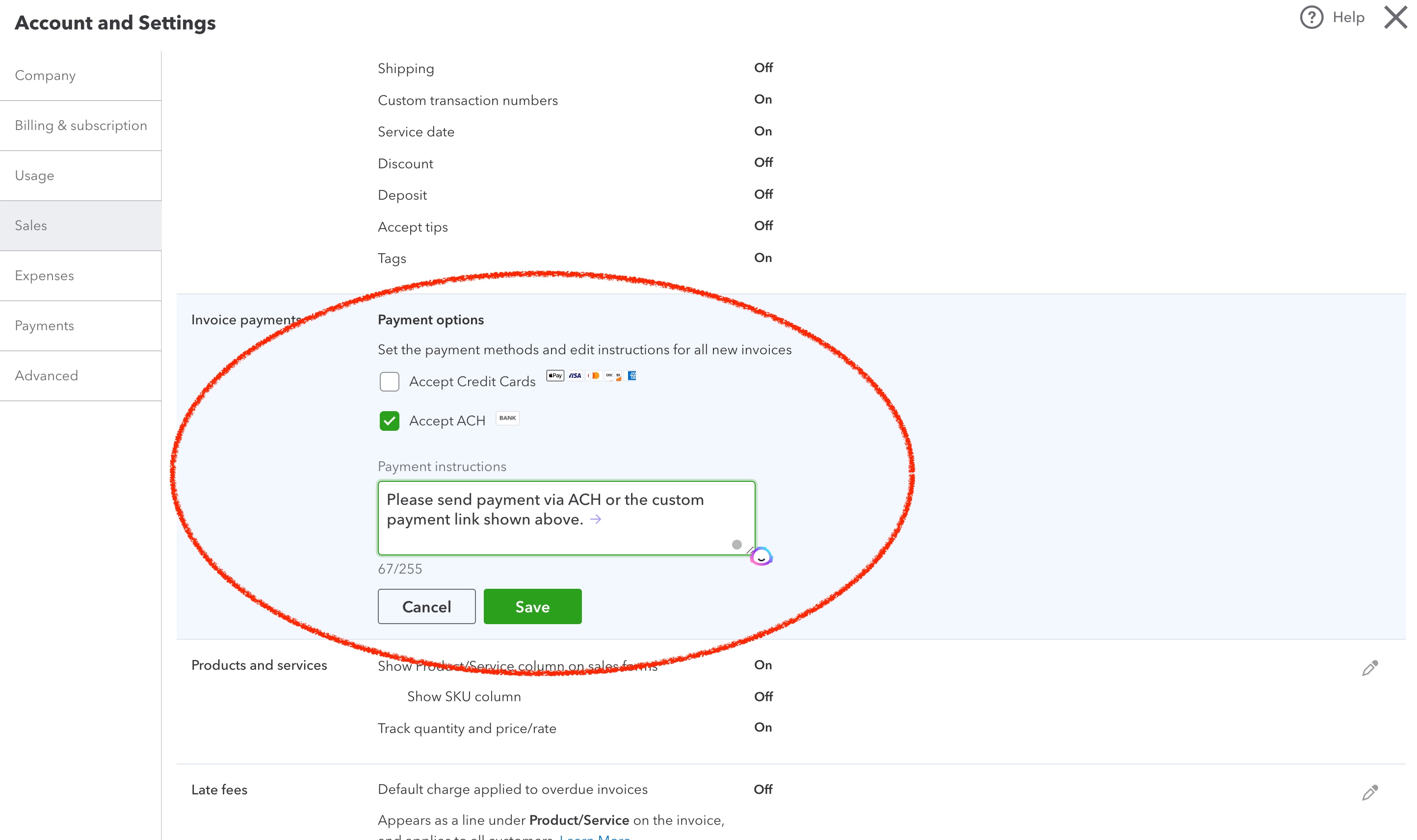Screen dimensions: 1417x840
Task: Save the payment options
Action: pos(532,606)
